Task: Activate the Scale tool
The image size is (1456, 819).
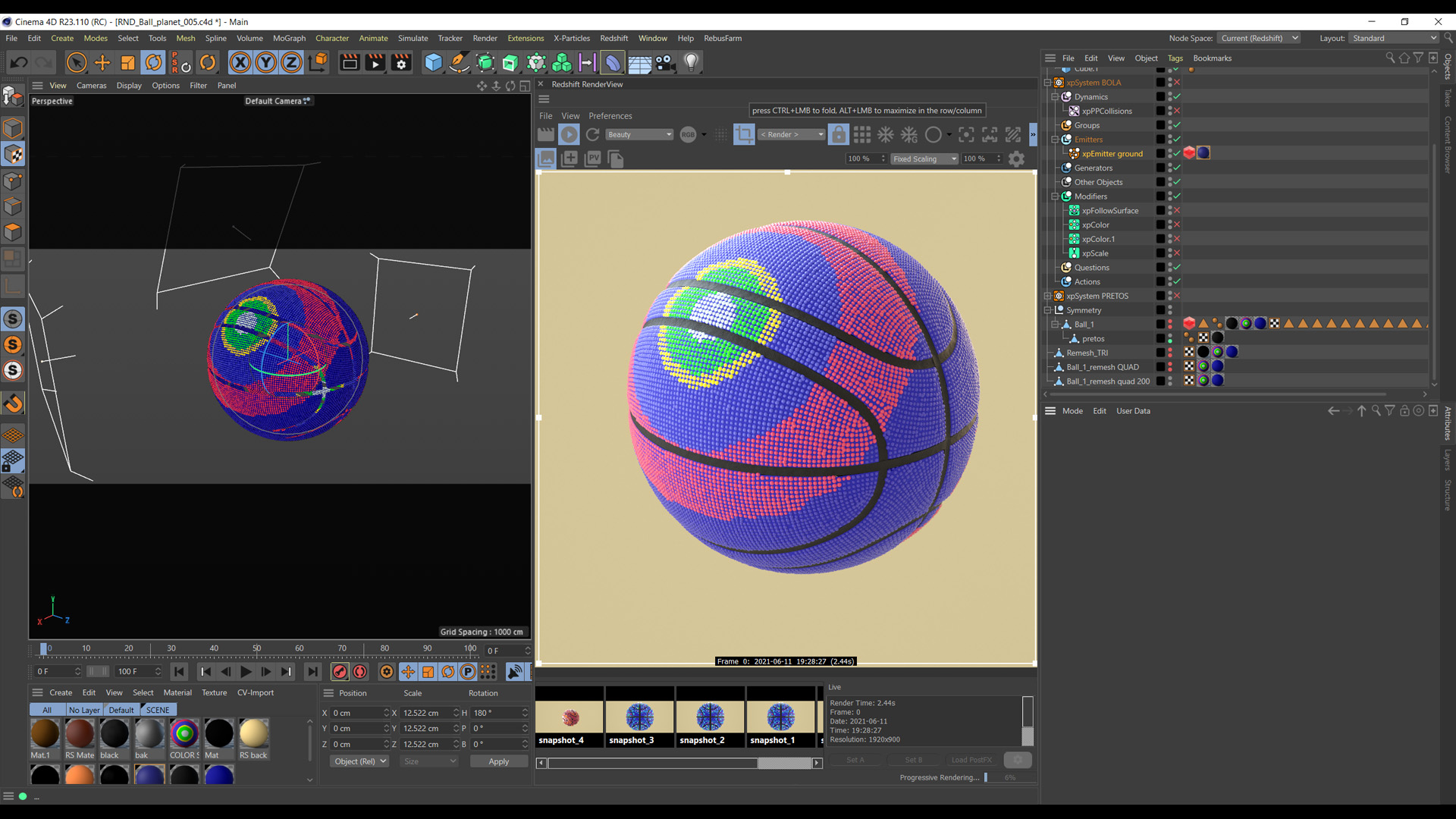Action: (128, 63)
